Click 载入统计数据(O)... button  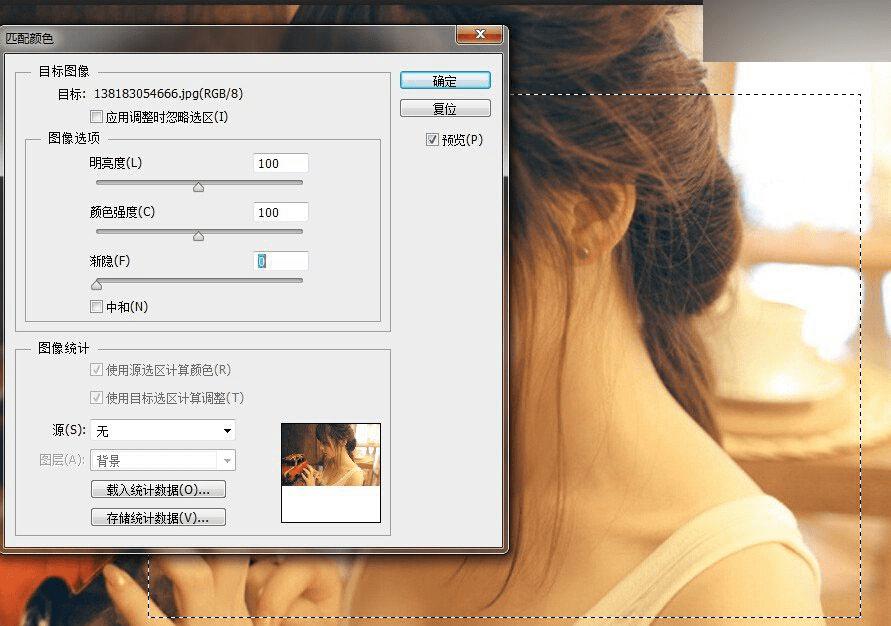[158, 489]
